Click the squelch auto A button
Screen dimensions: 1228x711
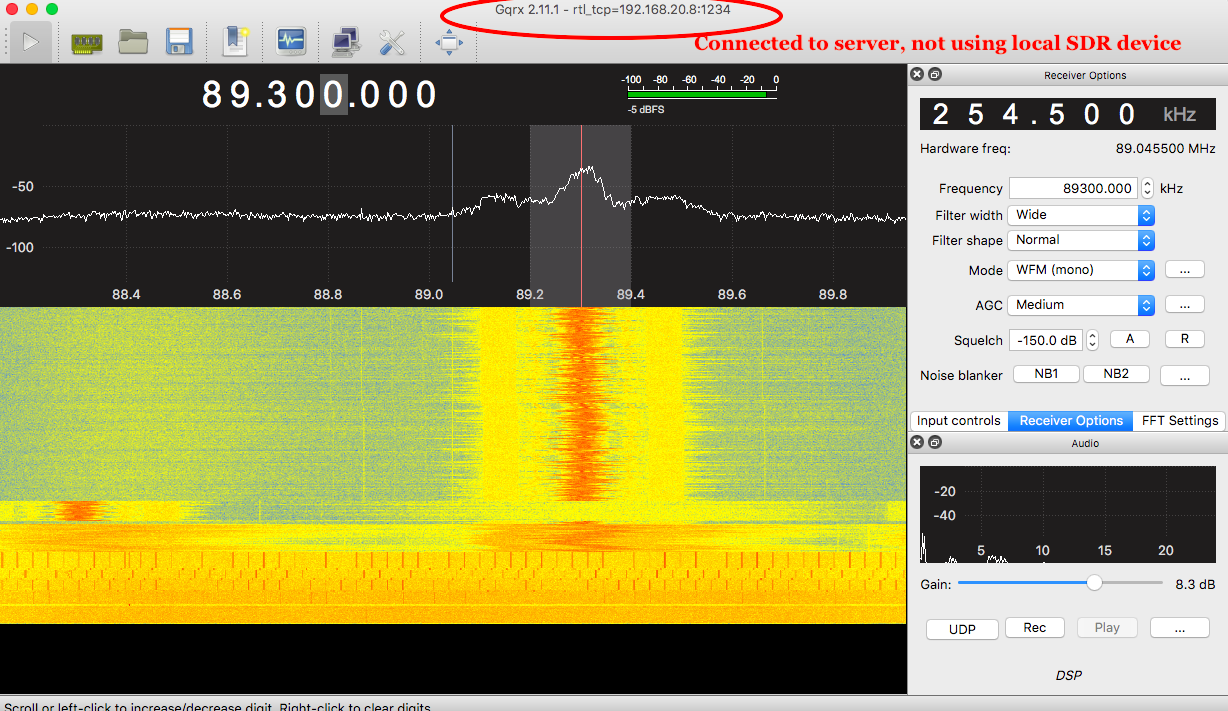pos(1130,339)
